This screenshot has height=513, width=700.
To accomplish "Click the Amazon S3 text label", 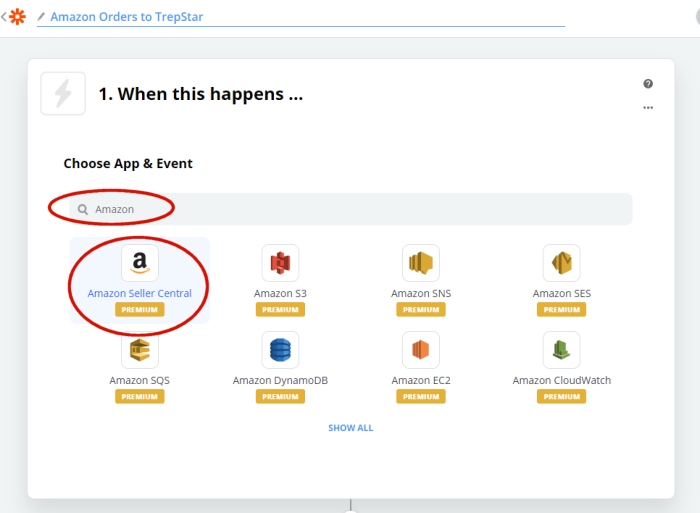I will click(280, 293).
